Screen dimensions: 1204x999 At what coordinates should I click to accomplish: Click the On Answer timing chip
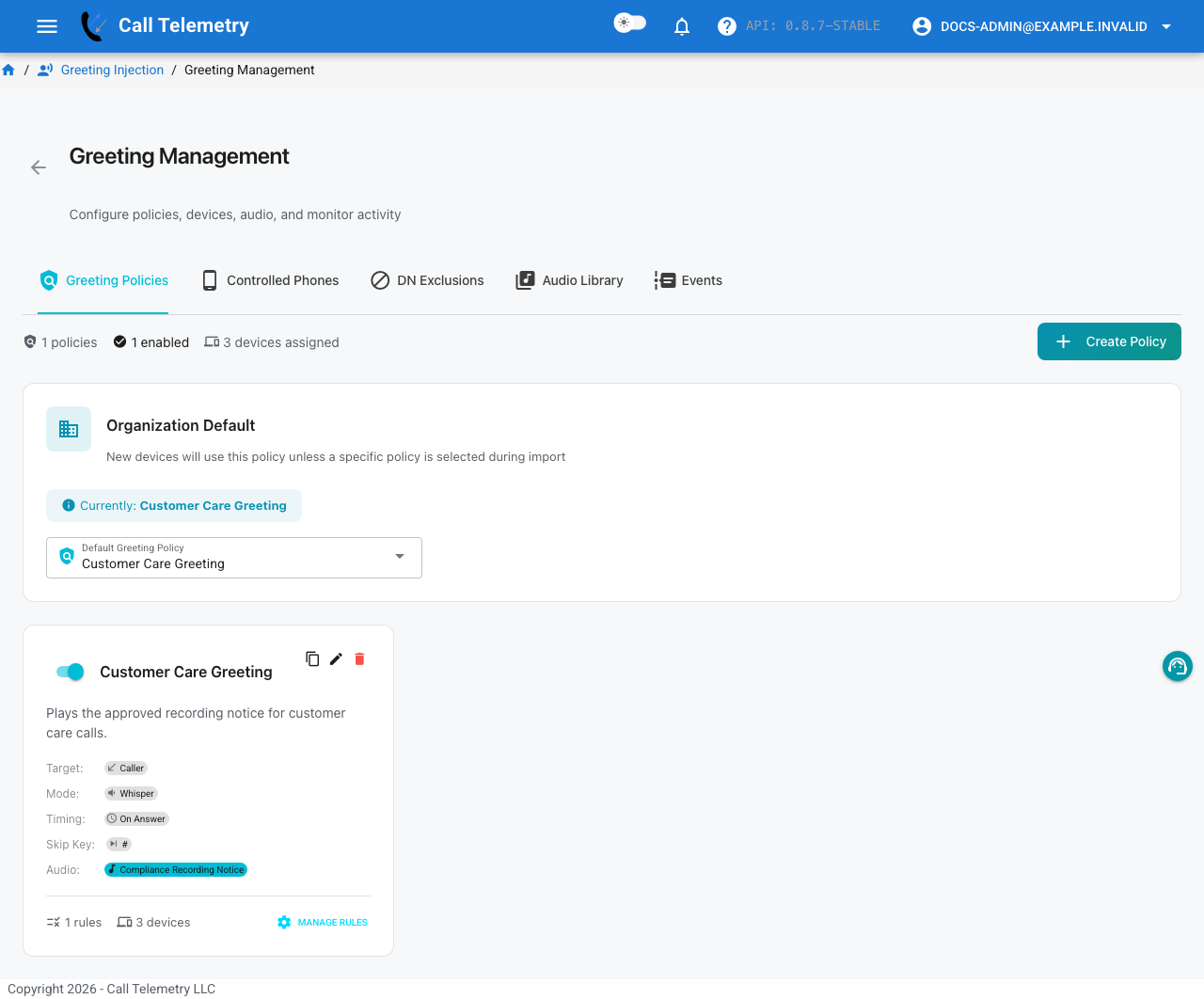pyautogui.click(x=136, y=818)
